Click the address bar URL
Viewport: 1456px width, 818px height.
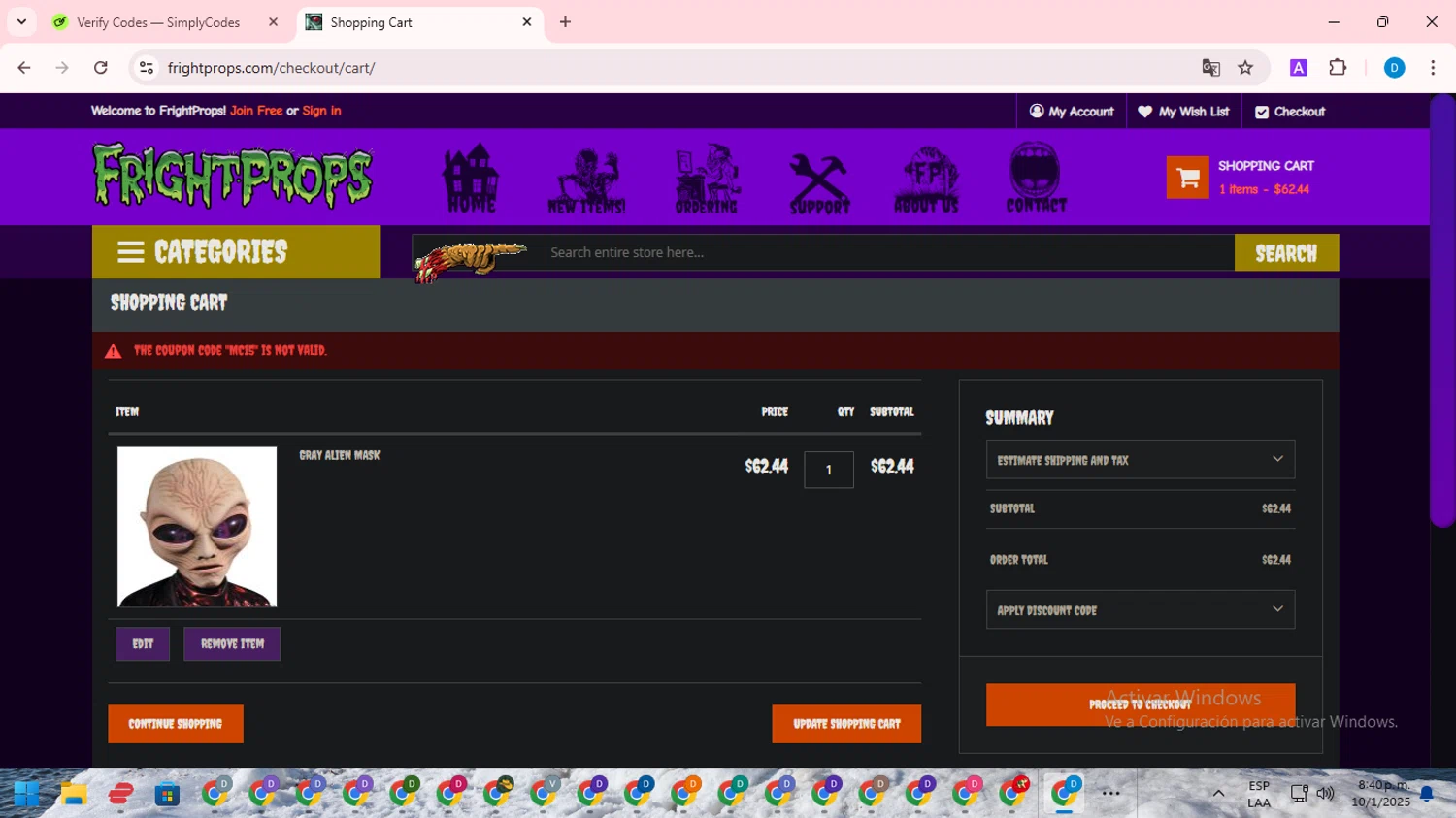click(x=271, y=68)
